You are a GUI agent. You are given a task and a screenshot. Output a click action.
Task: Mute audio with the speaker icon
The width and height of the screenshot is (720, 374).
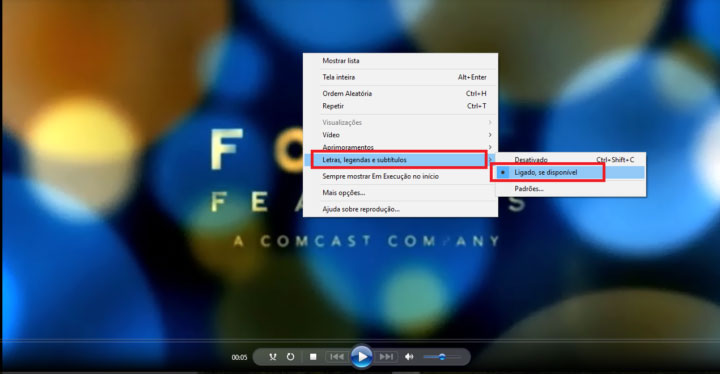pyautogui.click(x=409, y=357)
